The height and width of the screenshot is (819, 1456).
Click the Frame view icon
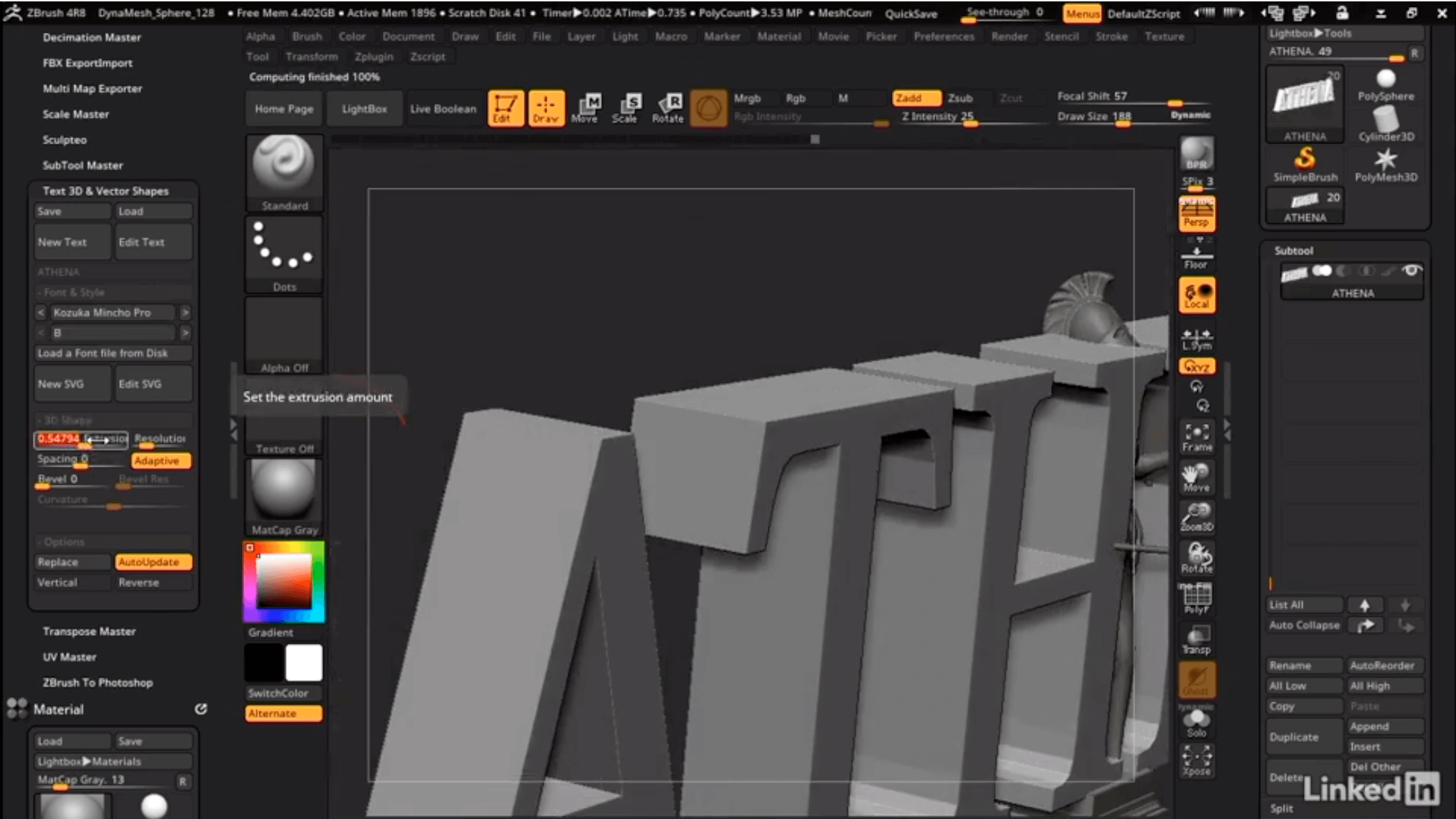point(1197,437)
